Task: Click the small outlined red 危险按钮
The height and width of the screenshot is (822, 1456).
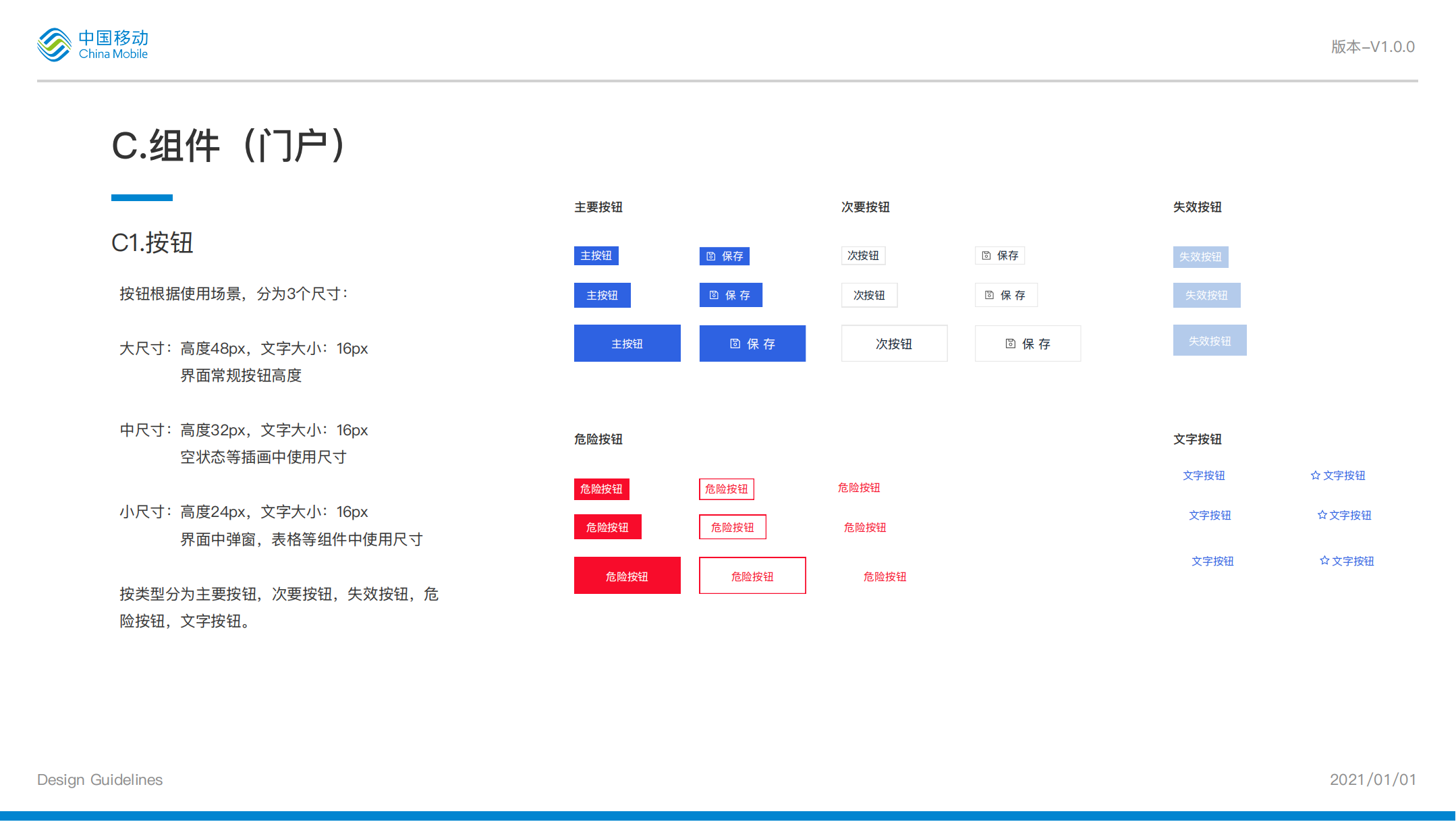Action: tap(726, 489)
